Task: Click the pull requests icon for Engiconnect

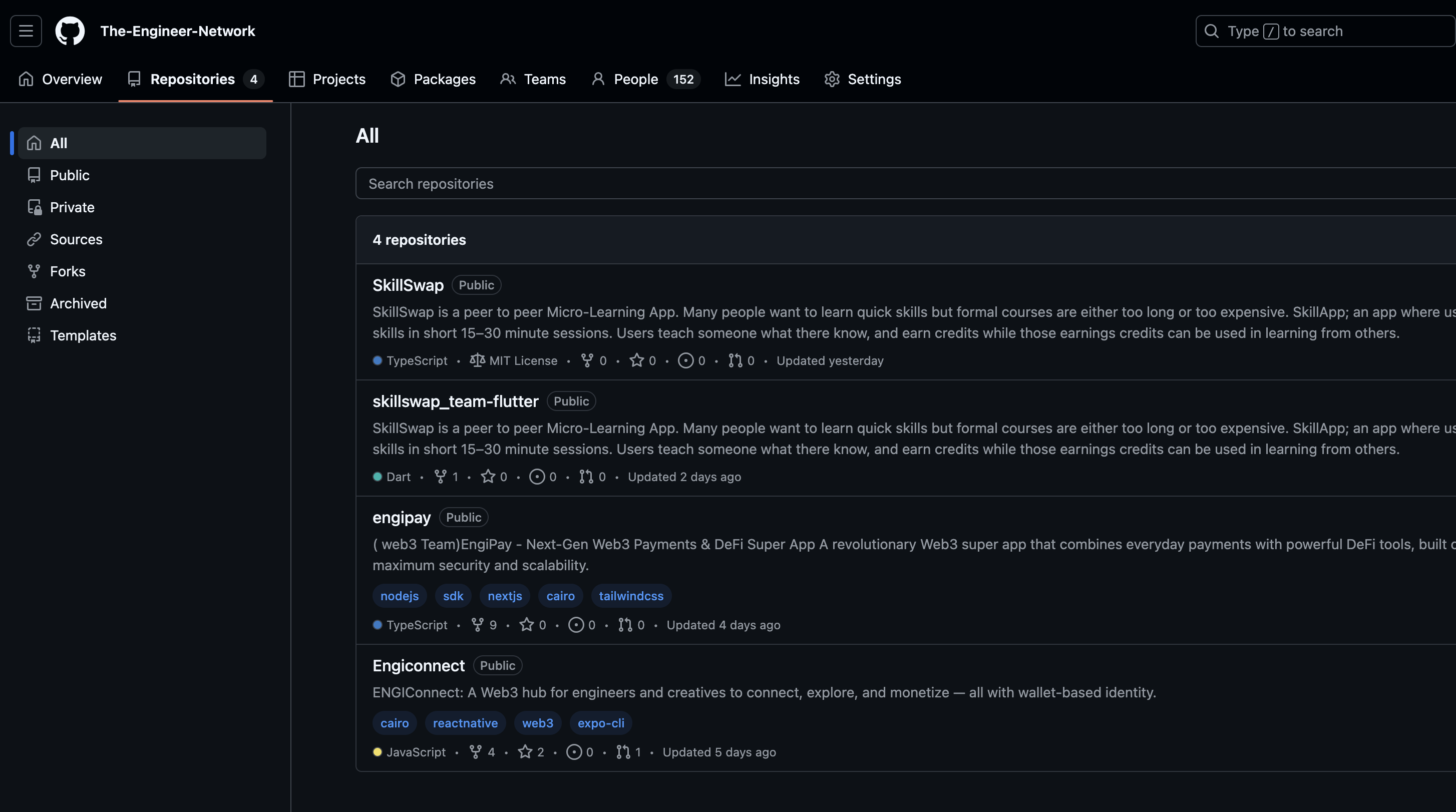Action: pos(623,751)
